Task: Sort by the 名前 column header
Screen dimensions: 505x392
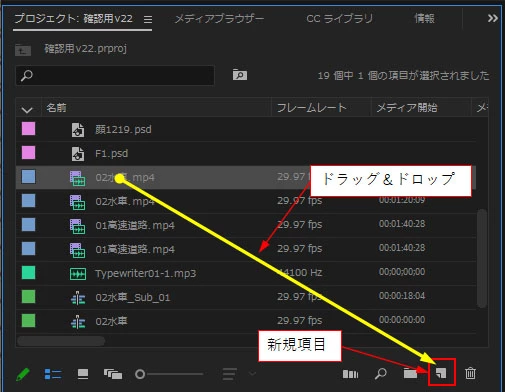Action: coord(56,108)
